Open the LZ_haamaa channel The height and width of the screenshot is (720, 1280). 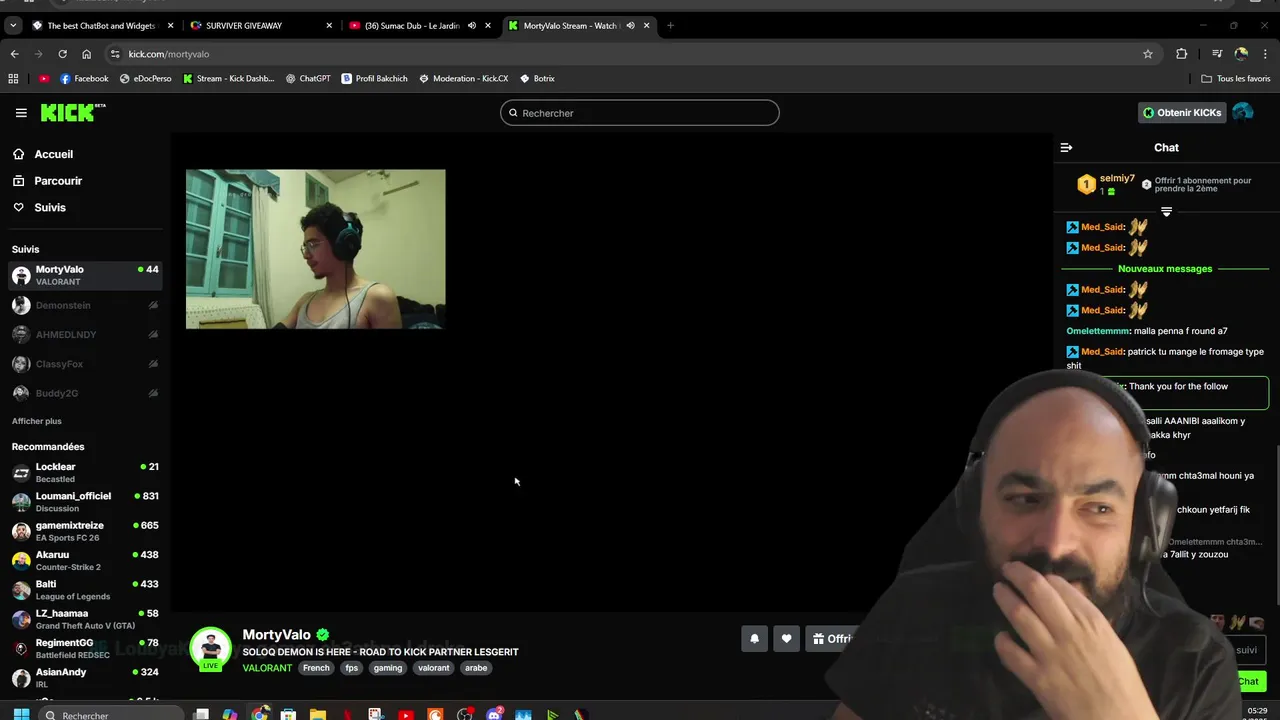click(85, 619)
